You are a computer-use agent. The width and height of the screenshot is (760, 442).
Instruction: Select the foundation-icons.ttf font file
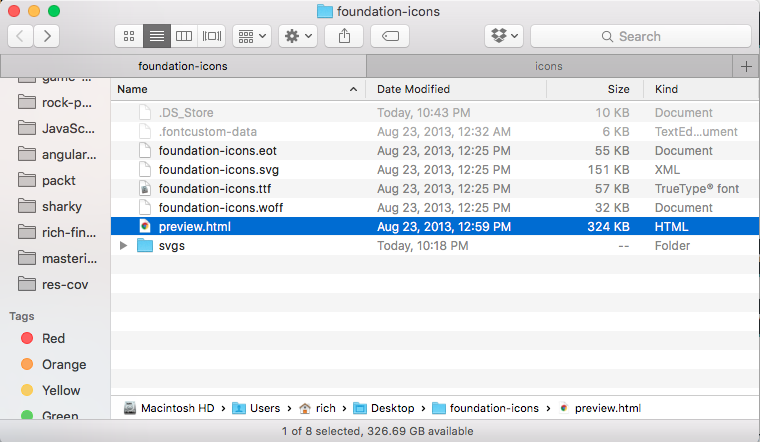214,189
